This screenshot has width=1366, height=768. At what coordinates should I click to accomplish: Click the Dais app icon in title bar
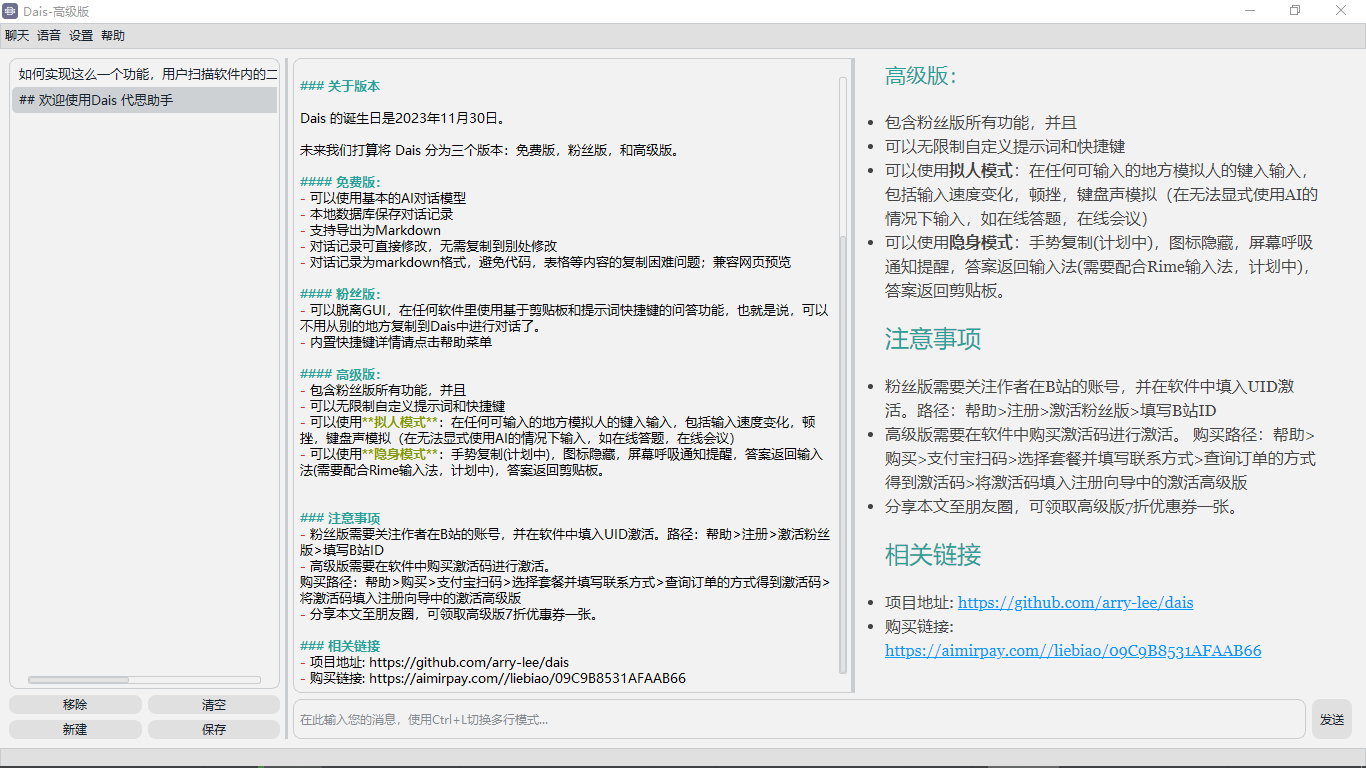point(10,11)
